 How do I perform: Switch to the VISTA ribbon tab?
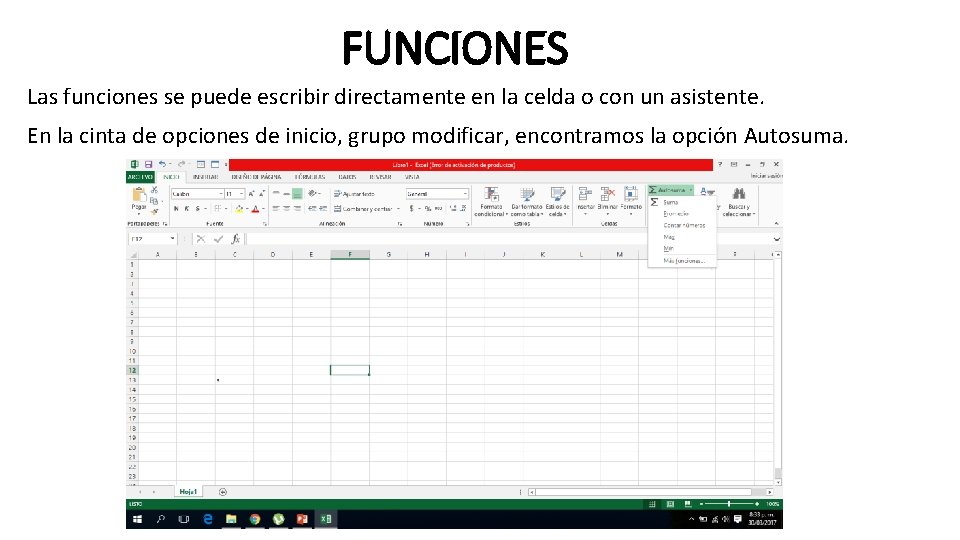412,177
